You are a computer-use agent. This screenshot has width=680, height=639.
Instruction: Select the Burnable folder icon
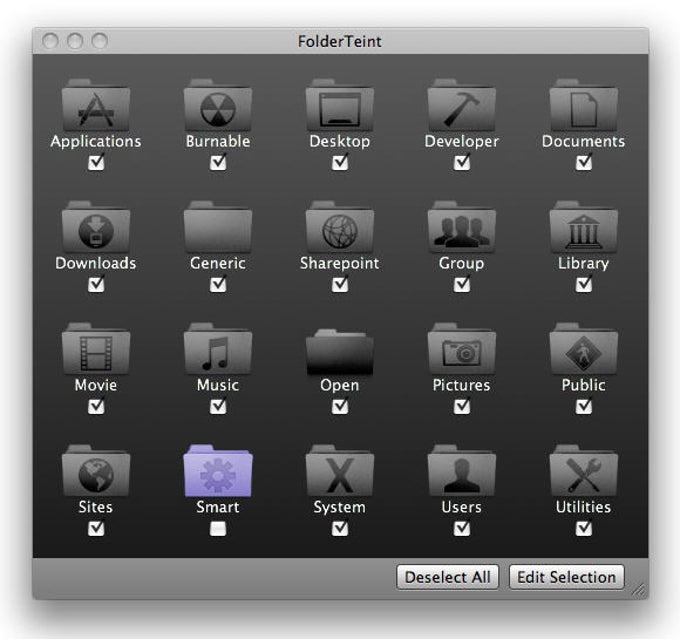218,105
